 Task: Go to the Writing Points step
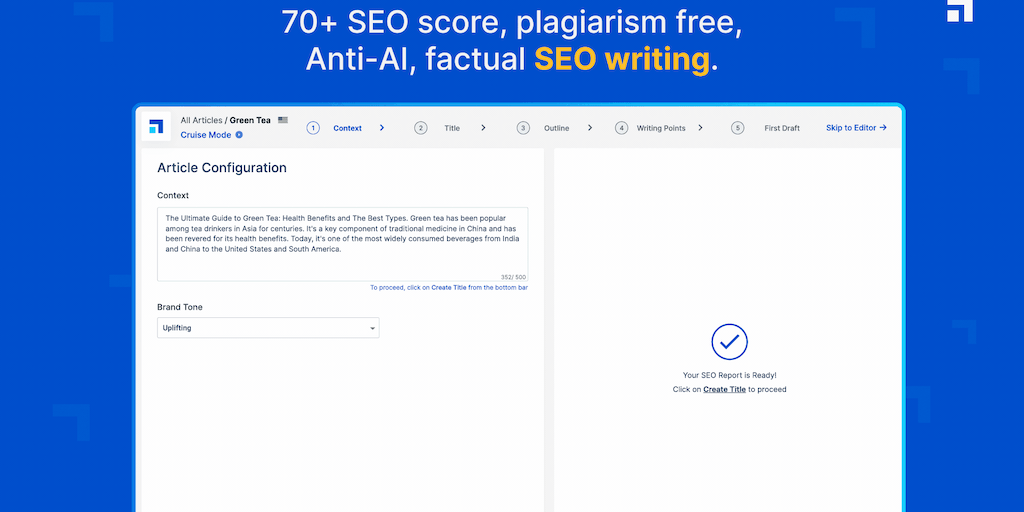pos(661,128)
